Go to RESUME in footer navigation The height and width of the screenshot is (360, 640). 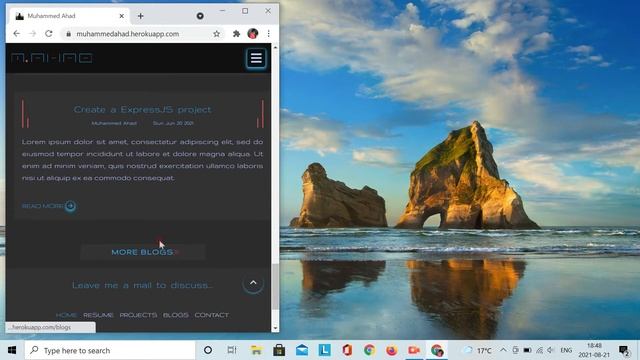(98, 315)
